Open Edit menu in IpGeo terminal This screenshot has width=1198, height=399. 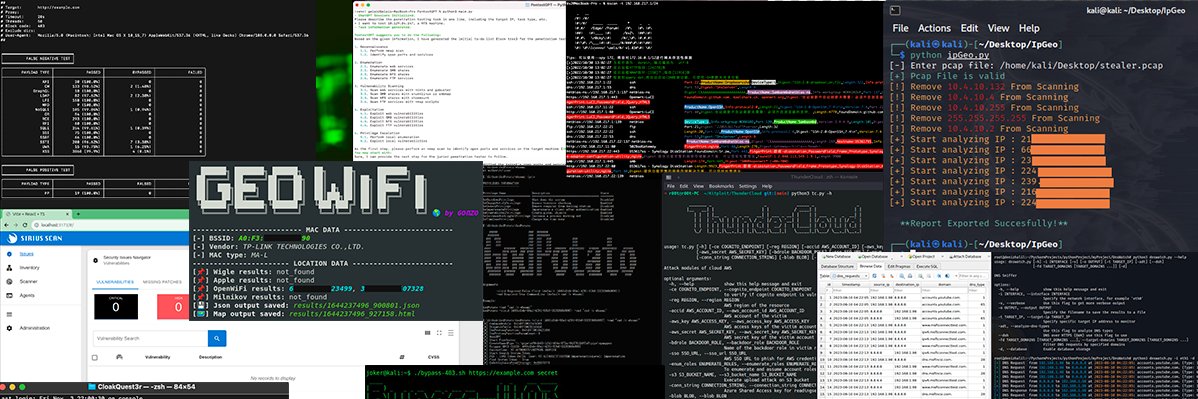(970, 28)
